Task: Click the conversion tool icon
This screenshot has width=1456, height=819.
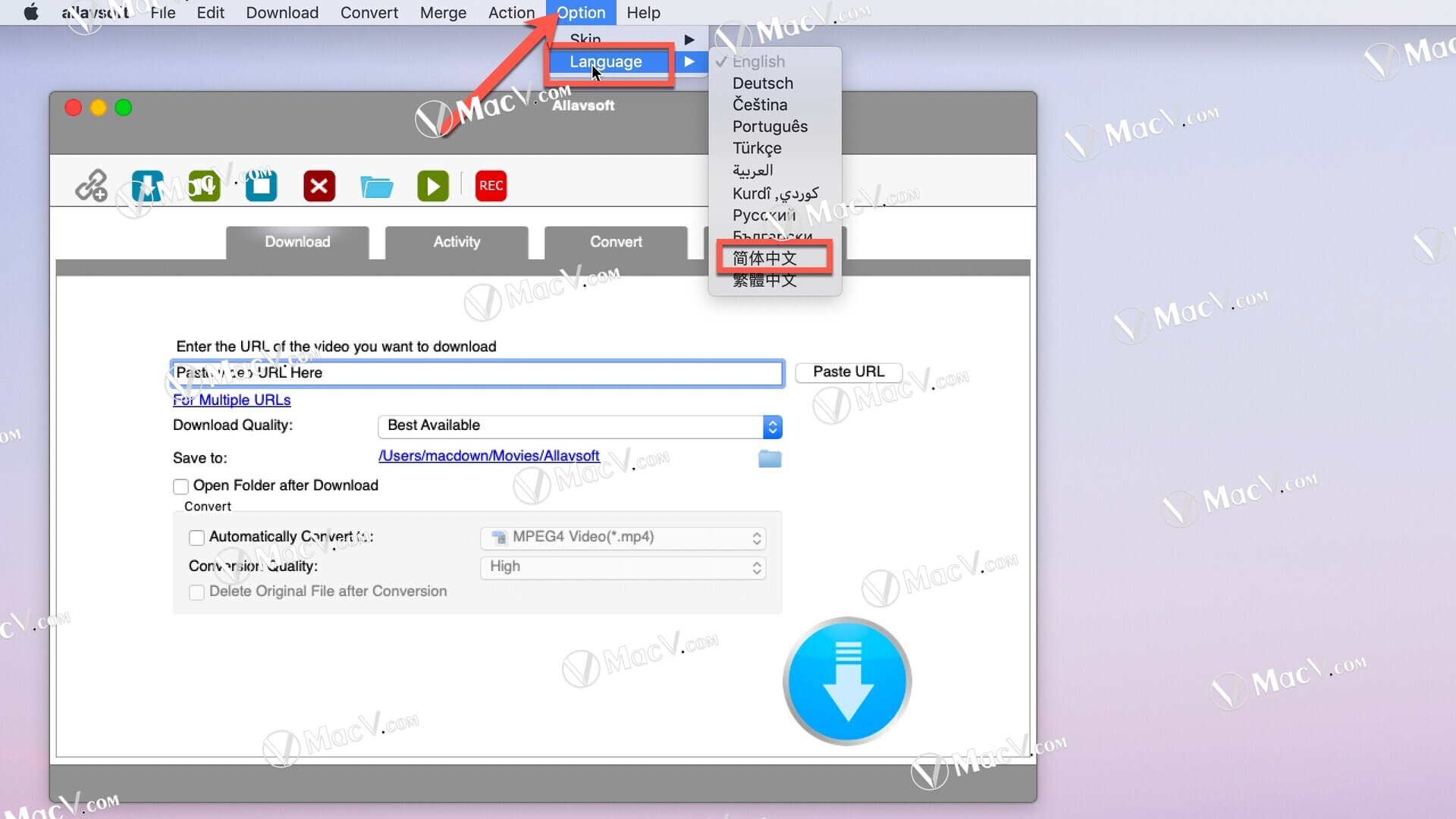Action: [205, 184]
